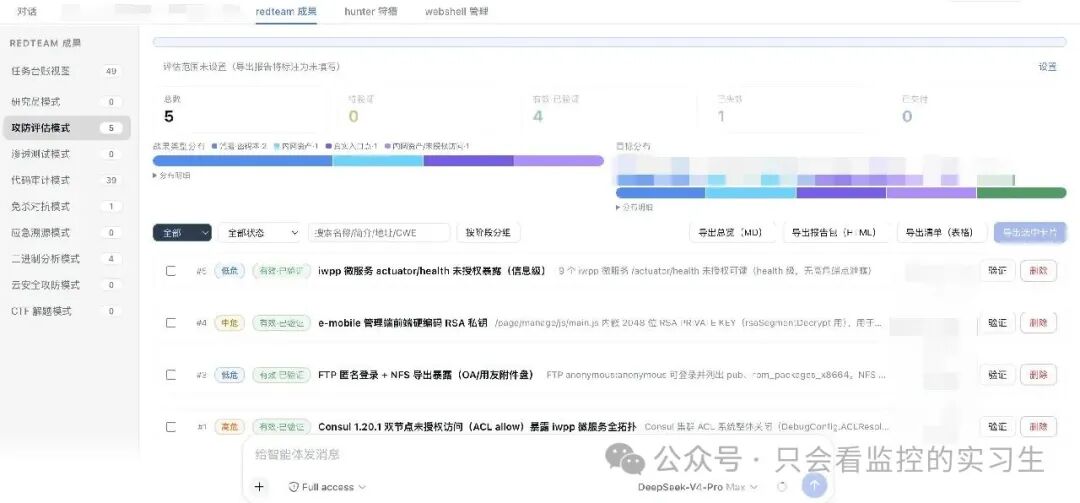
Task: Open the 全部 severity filter dropdown
Action: point(182,233)
